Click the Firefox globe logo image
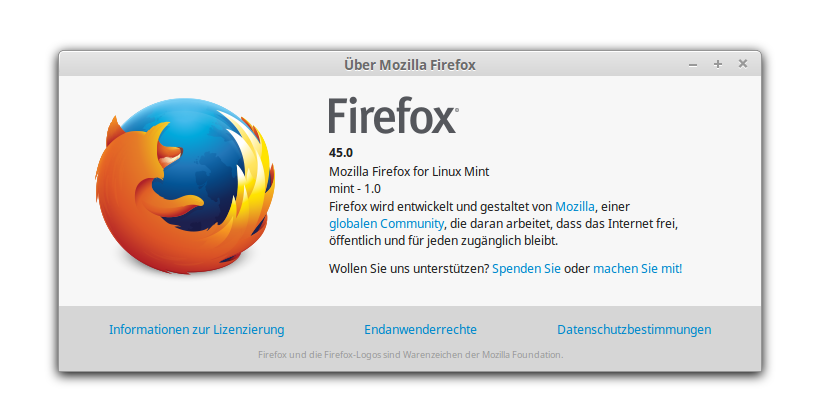This screenshot has height=419, width=840. click(185, 186)
